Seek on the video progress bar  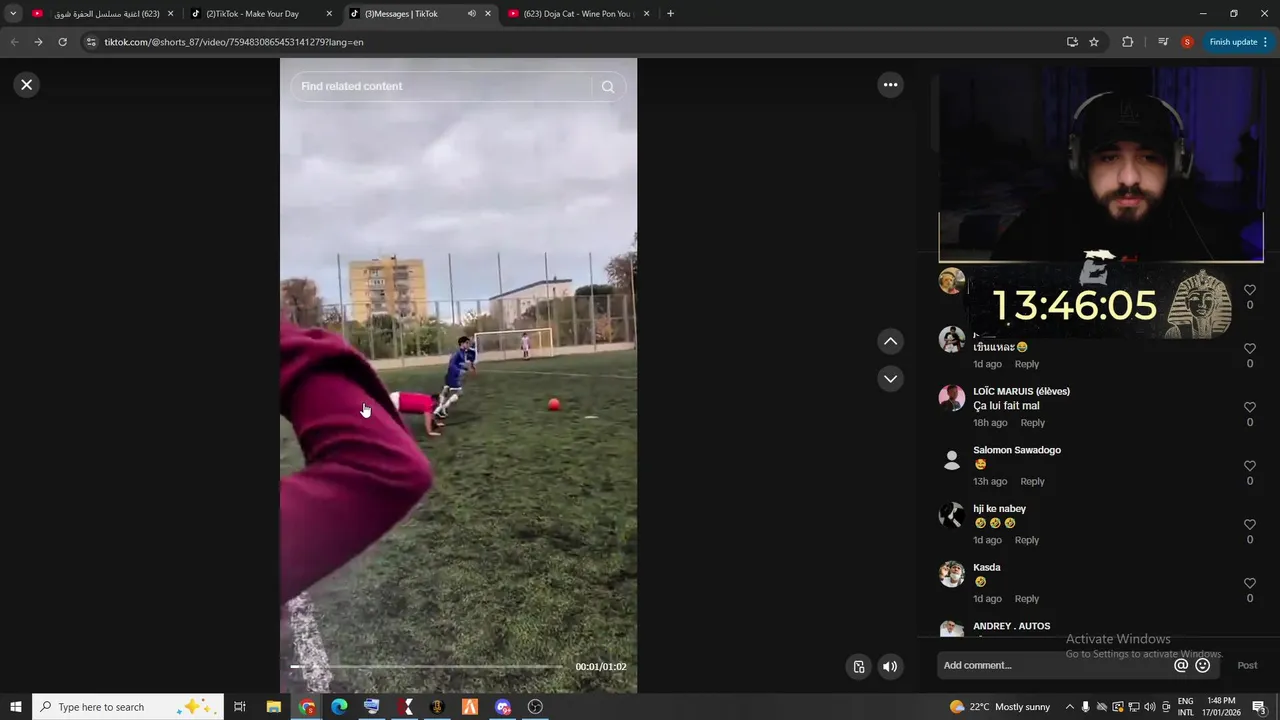coord(427,666)
